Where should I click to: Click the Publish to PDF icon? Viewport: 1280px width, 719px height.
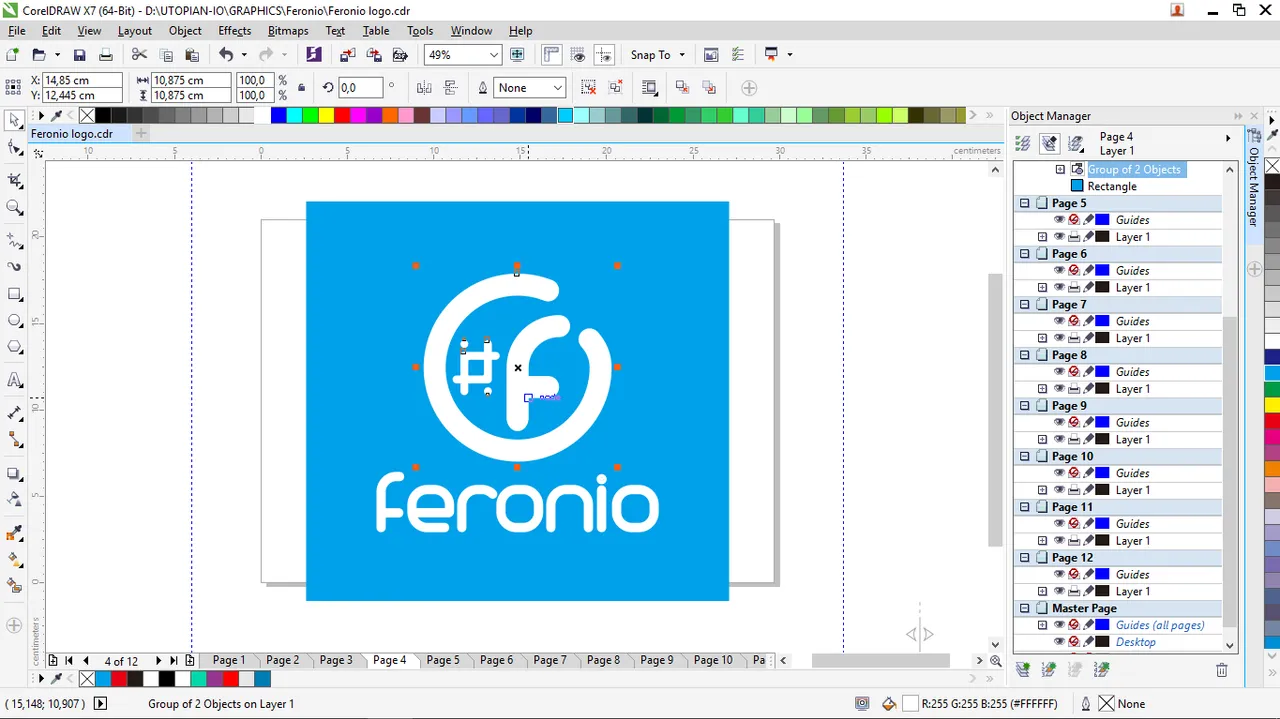pos(401,55)
